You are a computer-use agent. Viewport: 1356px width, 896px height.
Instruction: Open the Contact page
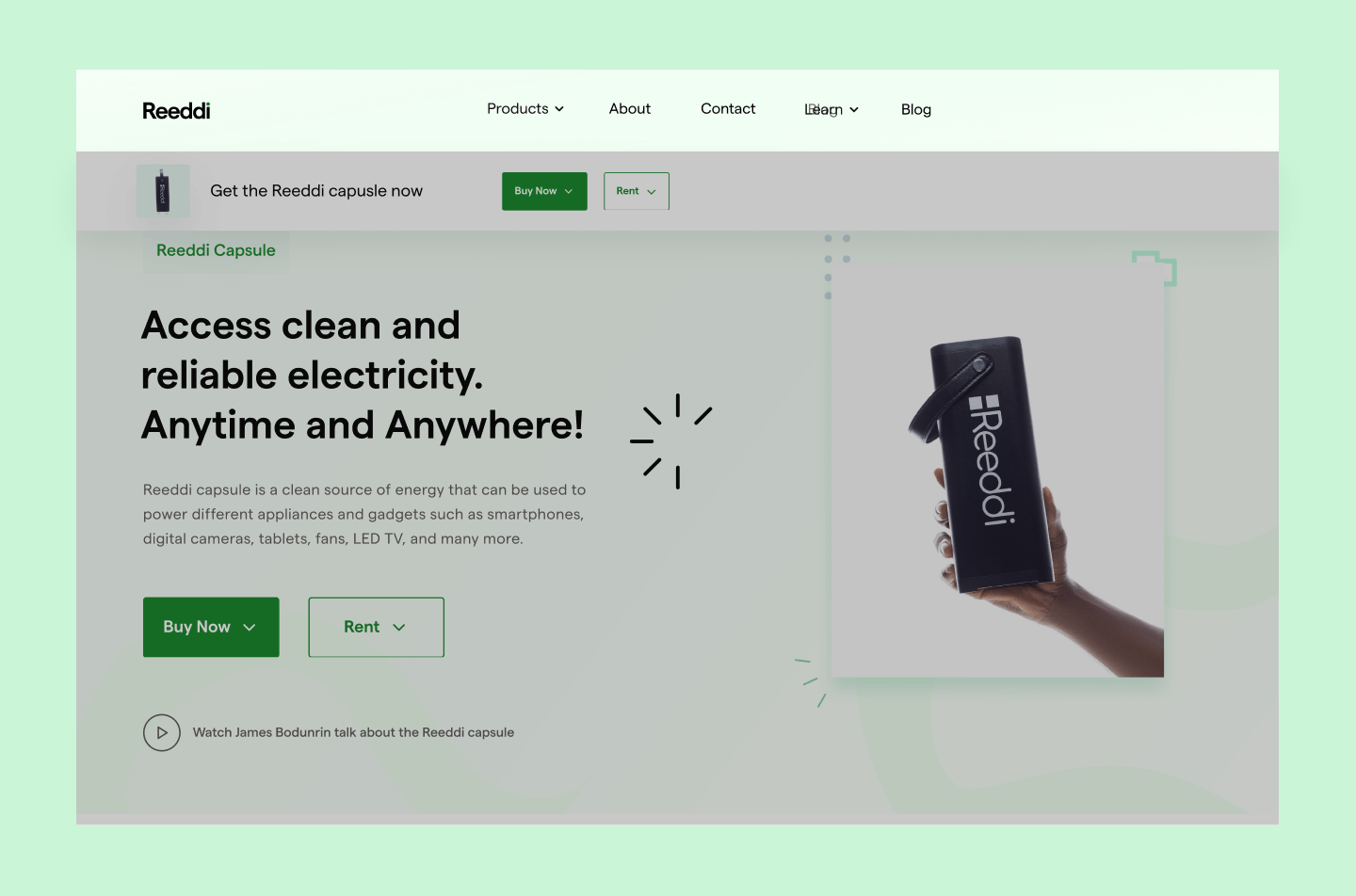pos(728,109)
